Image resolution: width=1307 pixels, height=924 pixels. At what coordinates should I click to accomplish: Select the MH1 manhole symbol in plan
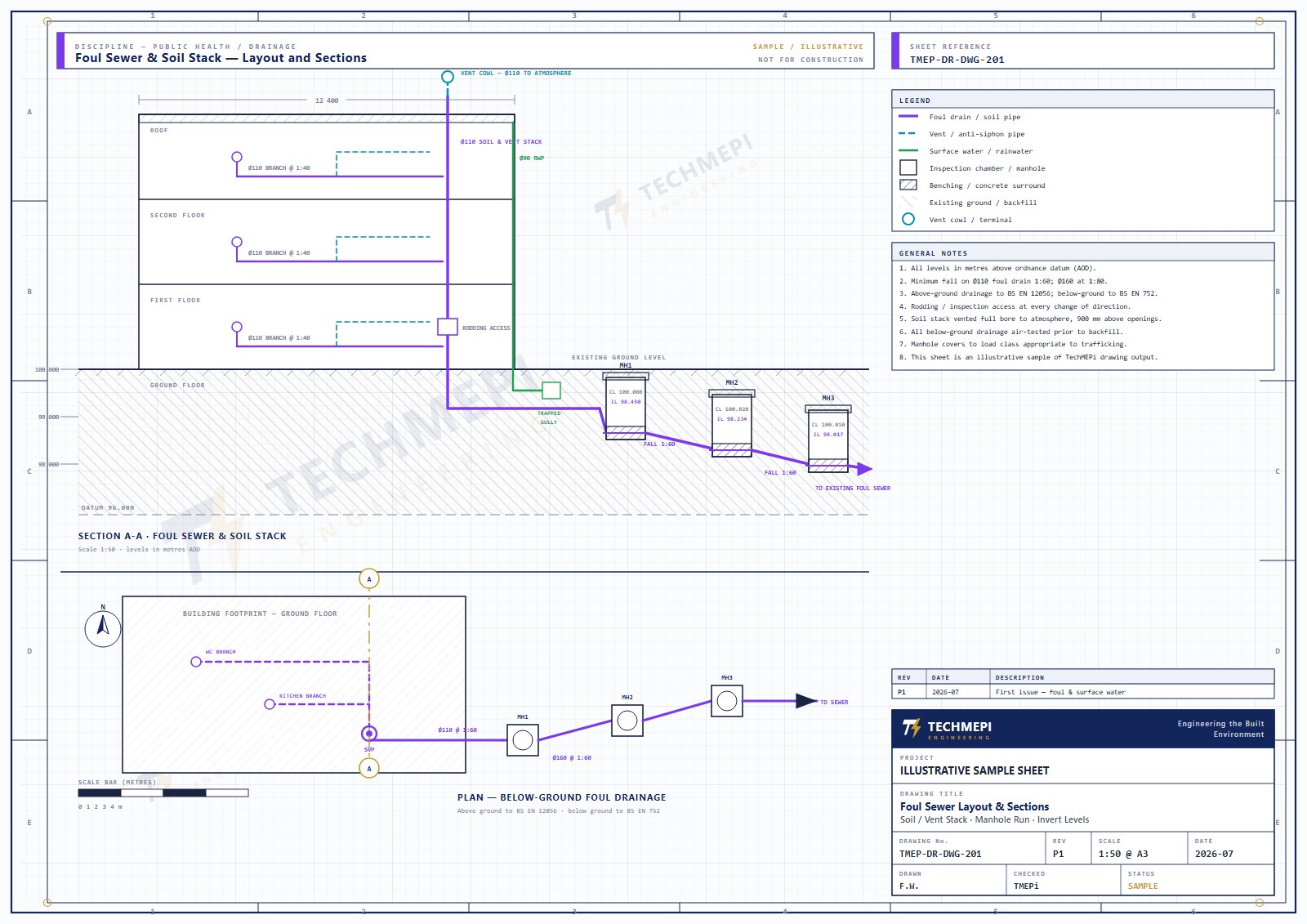point(523,740)
